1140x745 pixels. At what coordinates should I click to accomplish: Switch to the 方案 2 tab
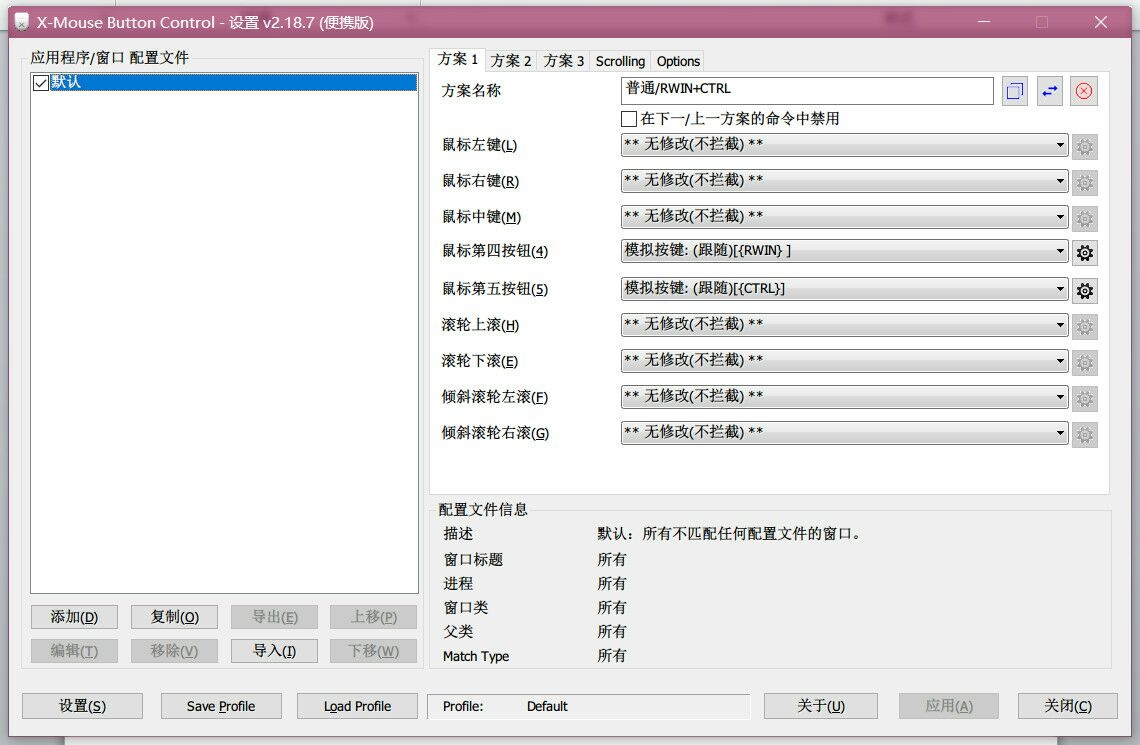[510, 60]
